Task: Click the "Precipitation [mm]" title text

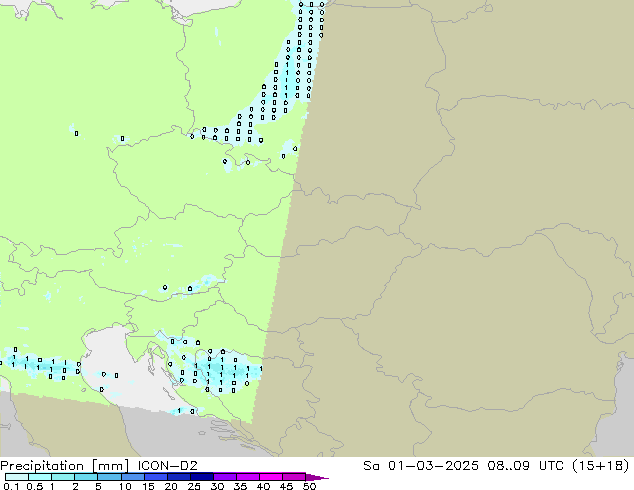Action: tap(65, 466)
